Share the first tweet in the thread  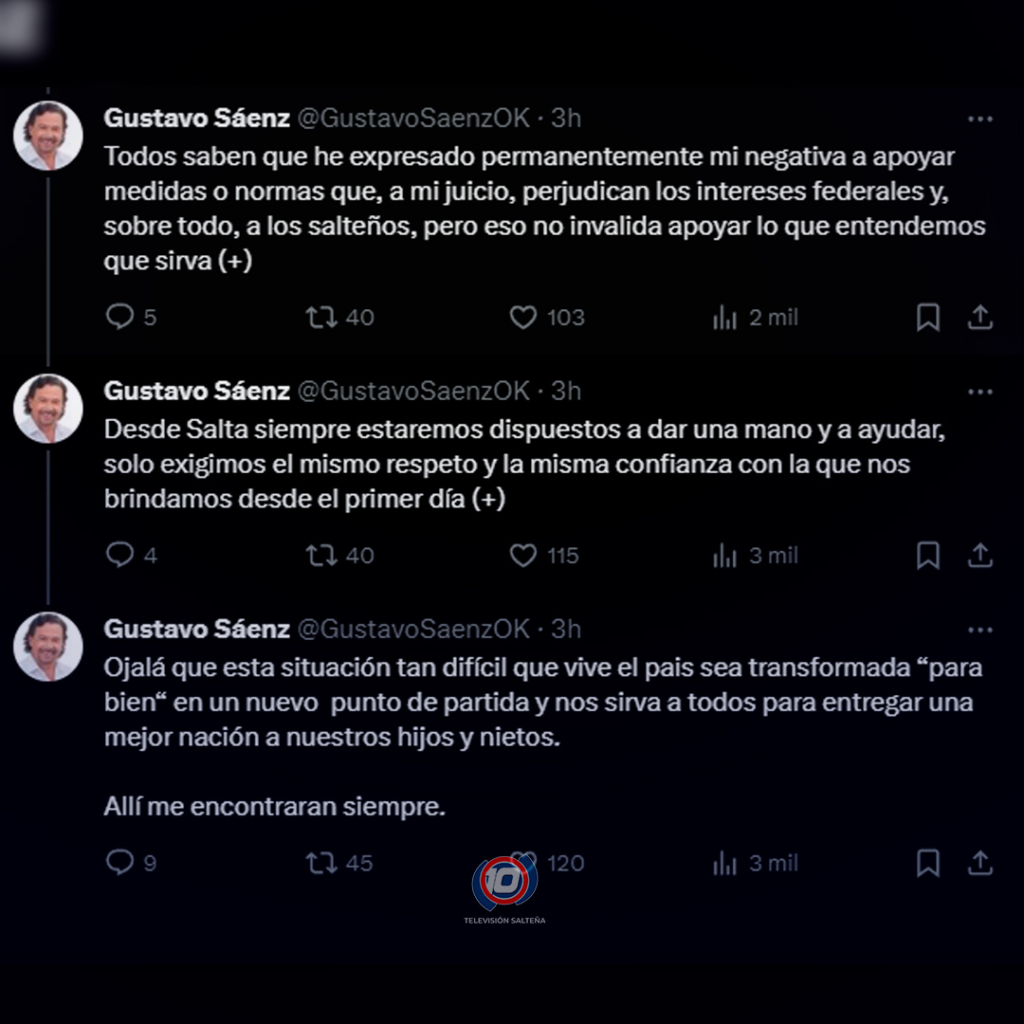(x=980, y=317)
